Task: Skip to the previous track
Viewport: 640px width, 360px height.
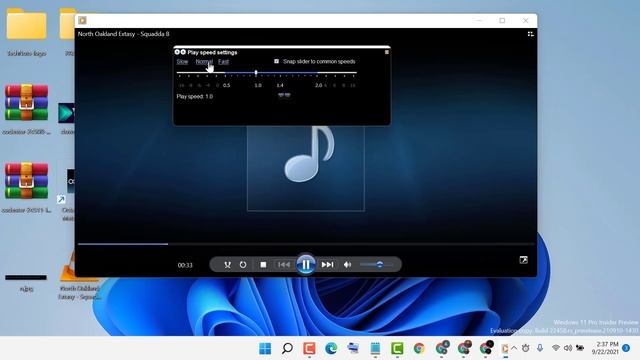Action: (284, 265)
